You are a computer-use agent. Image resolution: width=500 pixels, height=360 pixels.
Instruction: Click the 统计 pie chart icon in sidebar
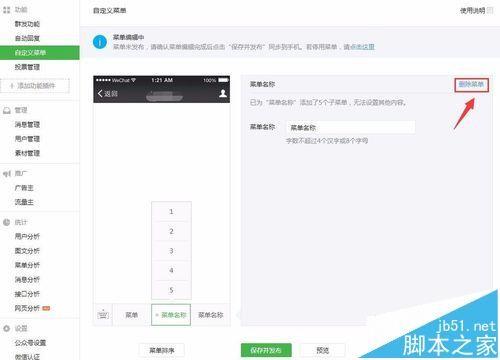click(7, 222)
